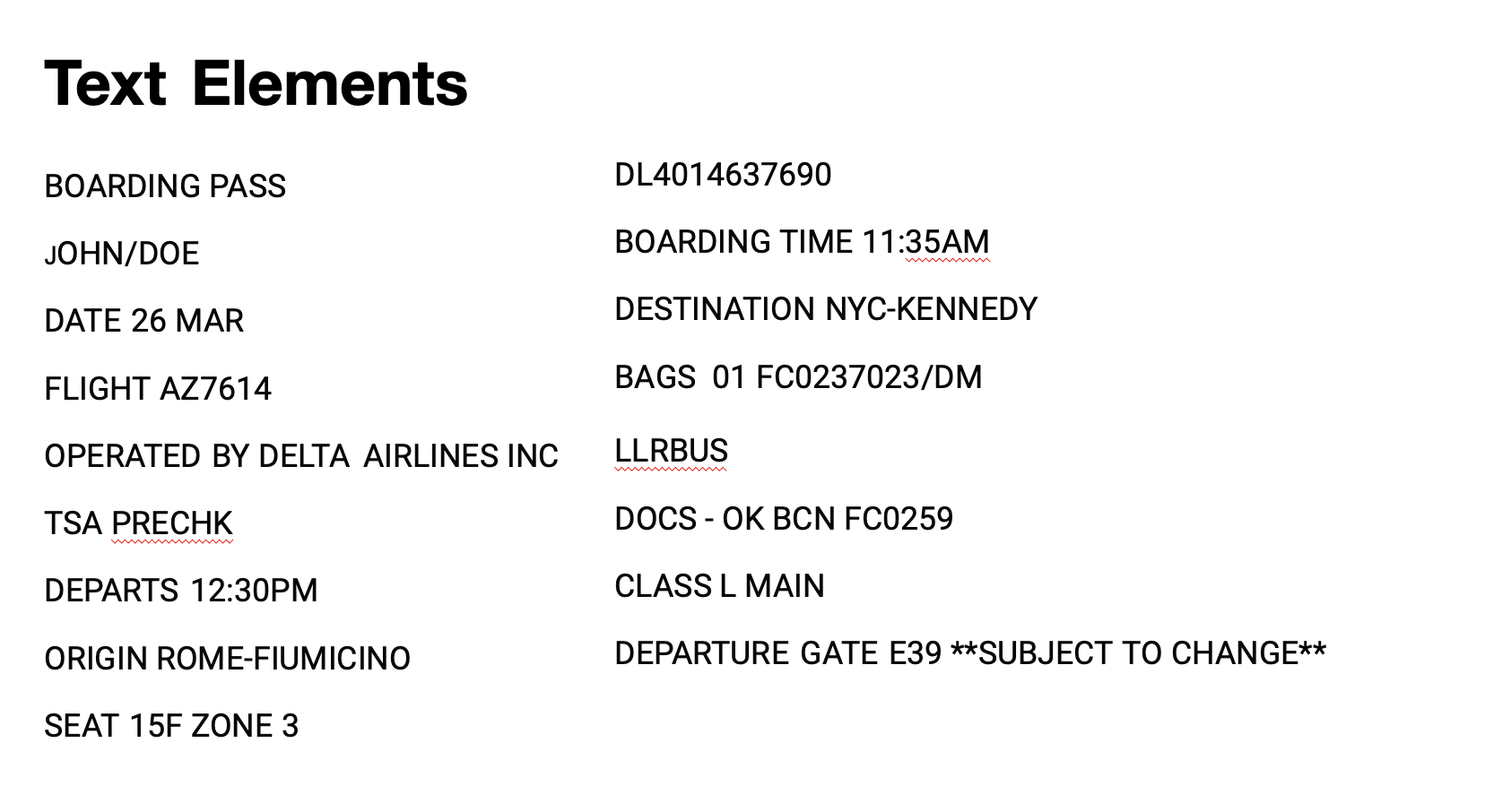1485x812 pixels.
Task: Select the CLASS L MAIN text
Action: point(719,586)
